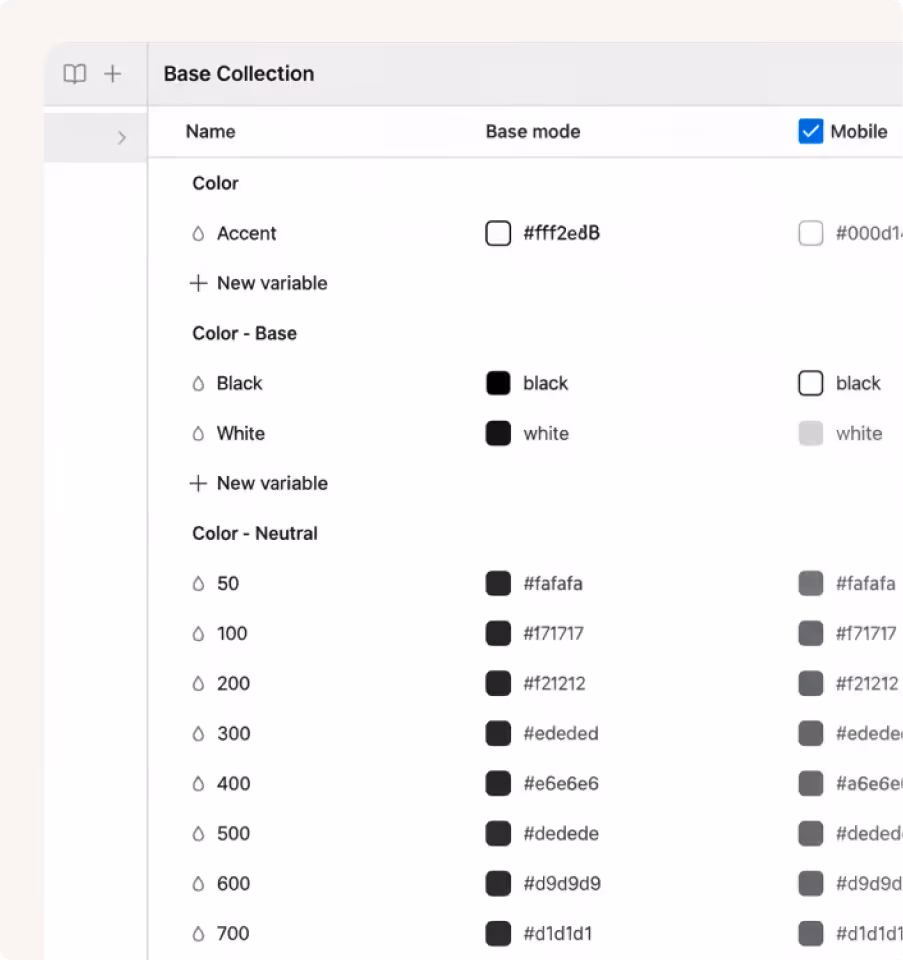Select the variable named 500
This screenshot has height=960, width=903.
click(x=233, y=833)
